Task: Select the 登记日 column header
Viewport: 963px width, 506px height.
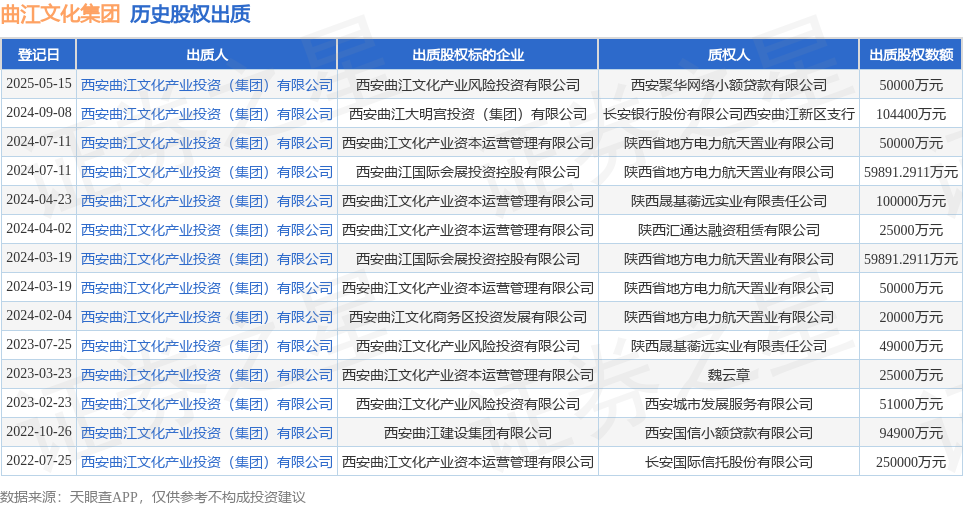Action: tap(38, 55)
